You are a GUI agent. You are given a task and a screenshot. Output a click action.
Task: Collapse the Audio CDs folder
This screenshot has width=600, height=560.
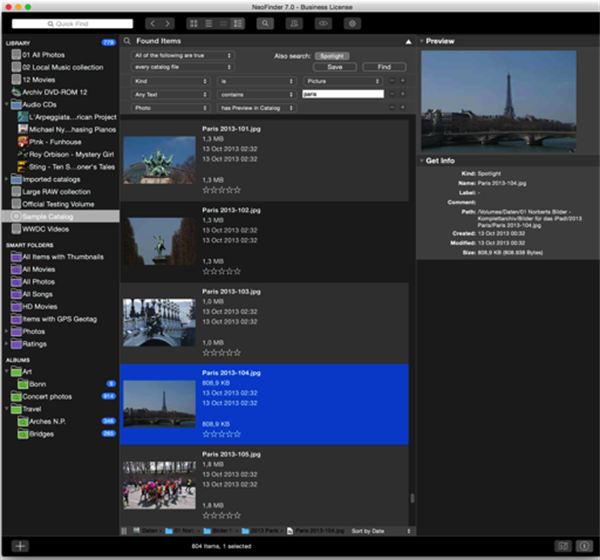7,104
